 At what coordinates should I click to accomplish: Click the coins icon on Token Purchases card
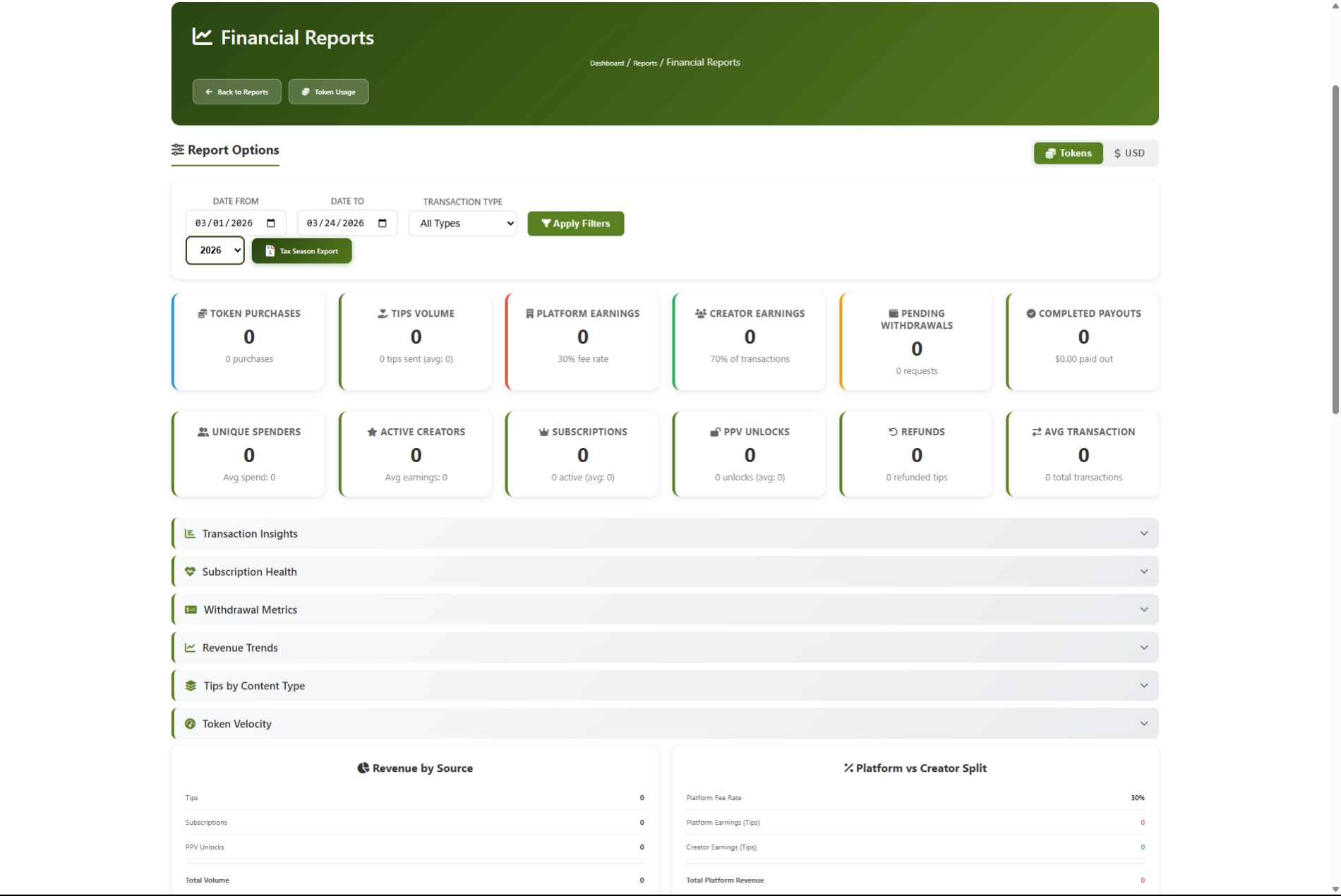coord(201,313)
